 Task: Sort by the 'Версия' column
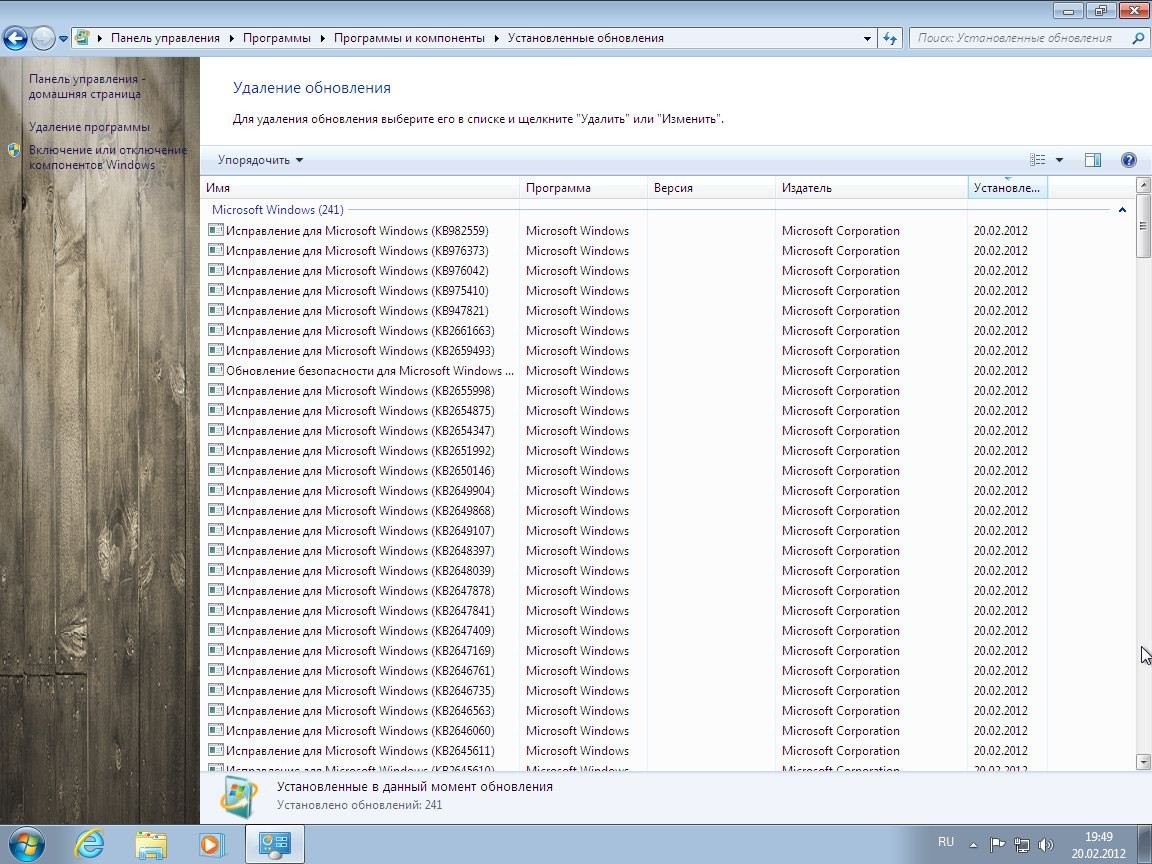pos(711,188)
